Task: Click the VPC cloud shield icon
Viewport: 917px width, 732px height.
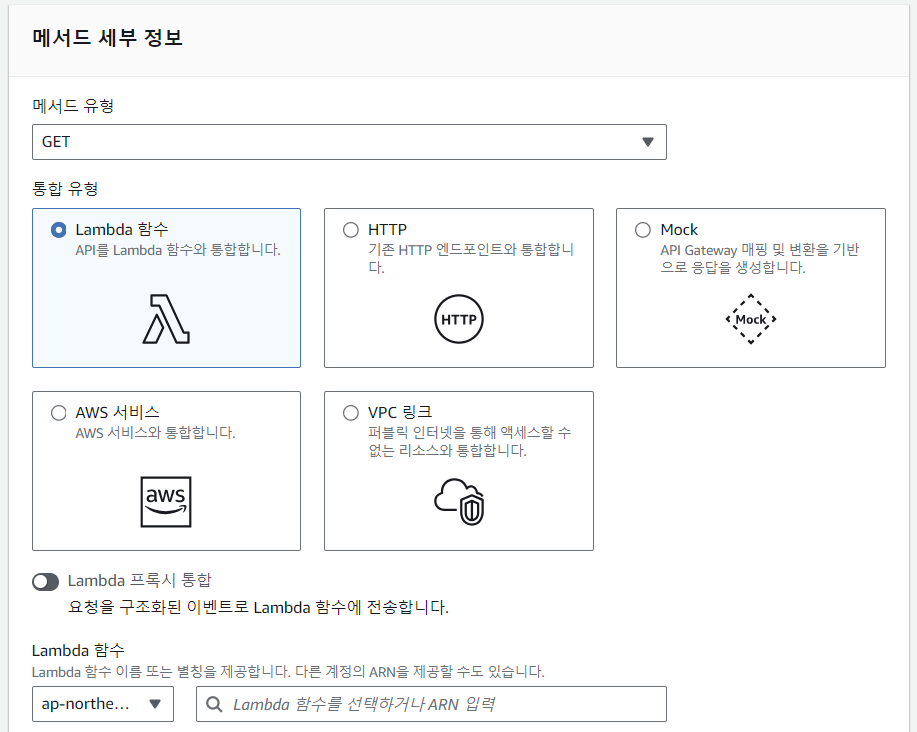Action: click(459, 502)
